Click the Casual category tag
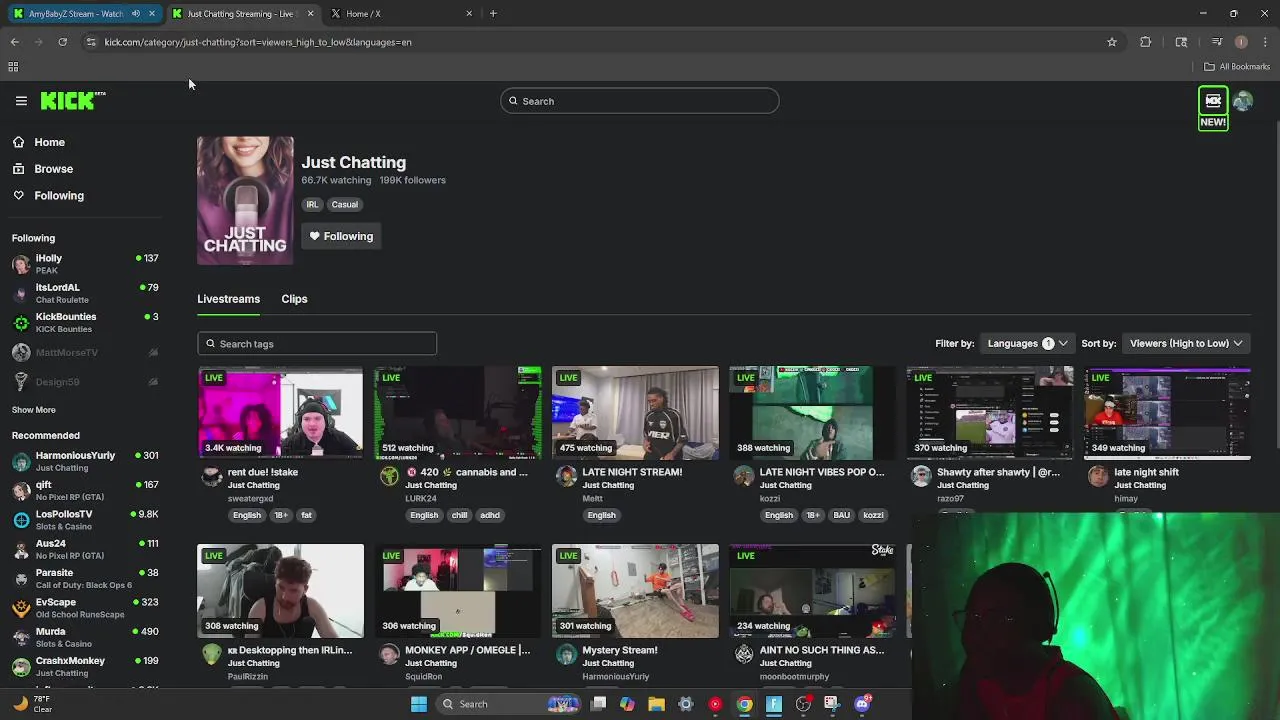 [x=344, y=204]
